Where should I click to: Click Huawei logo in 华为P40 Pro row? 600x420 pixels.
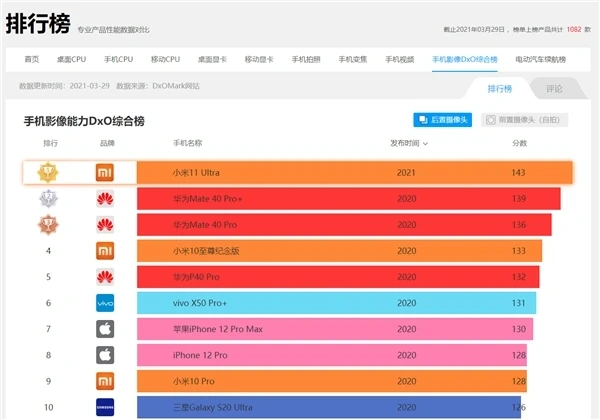[x=105, y=277]
